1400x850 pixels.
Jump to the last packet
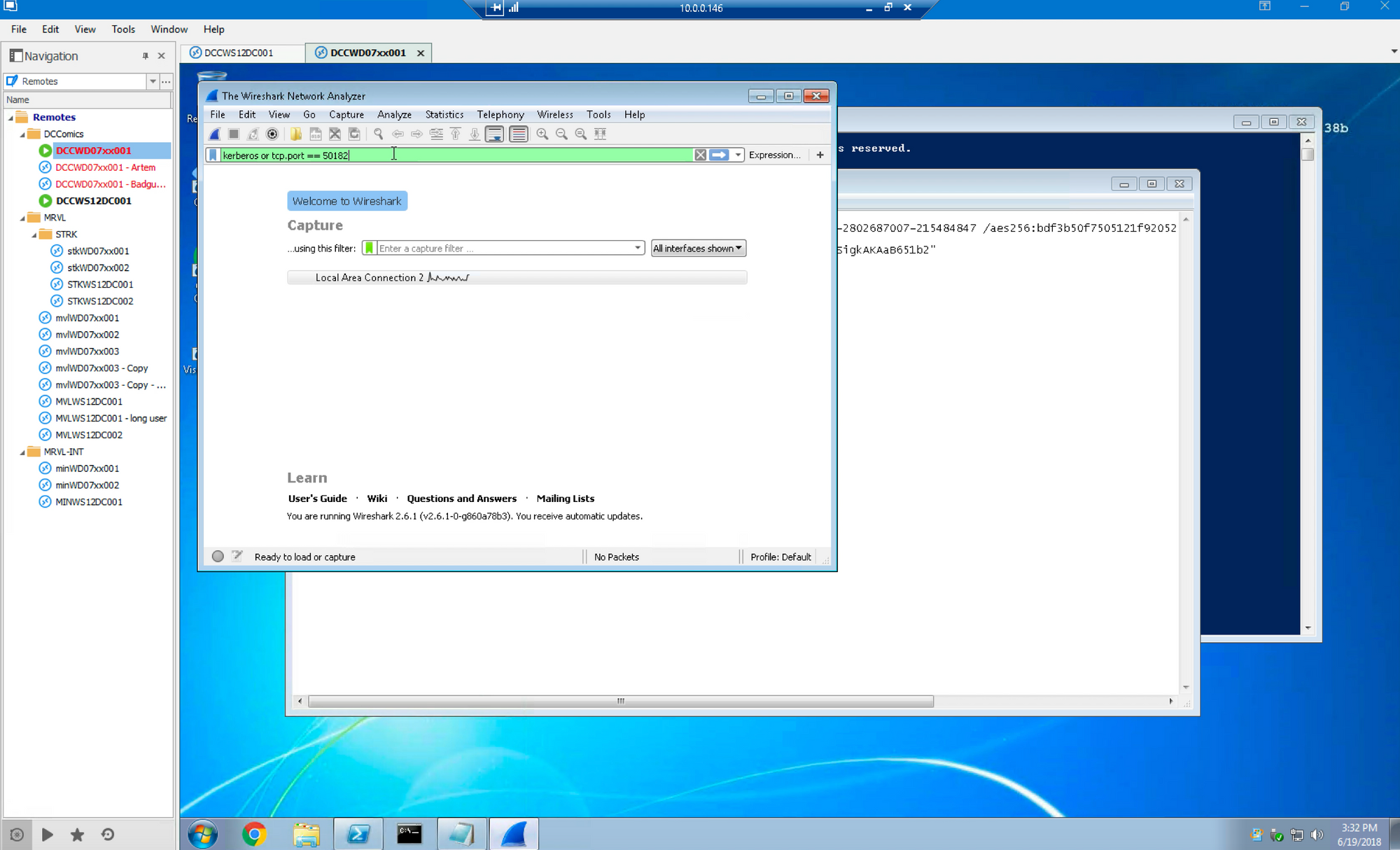(475, 134)
